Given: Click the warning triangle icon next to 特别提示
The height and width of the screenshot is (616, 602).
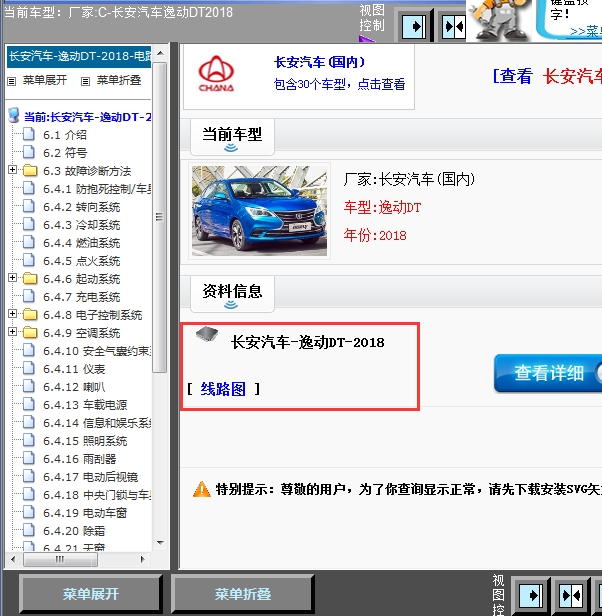Looking at the screenshot, I should click(x=202, y=489).
